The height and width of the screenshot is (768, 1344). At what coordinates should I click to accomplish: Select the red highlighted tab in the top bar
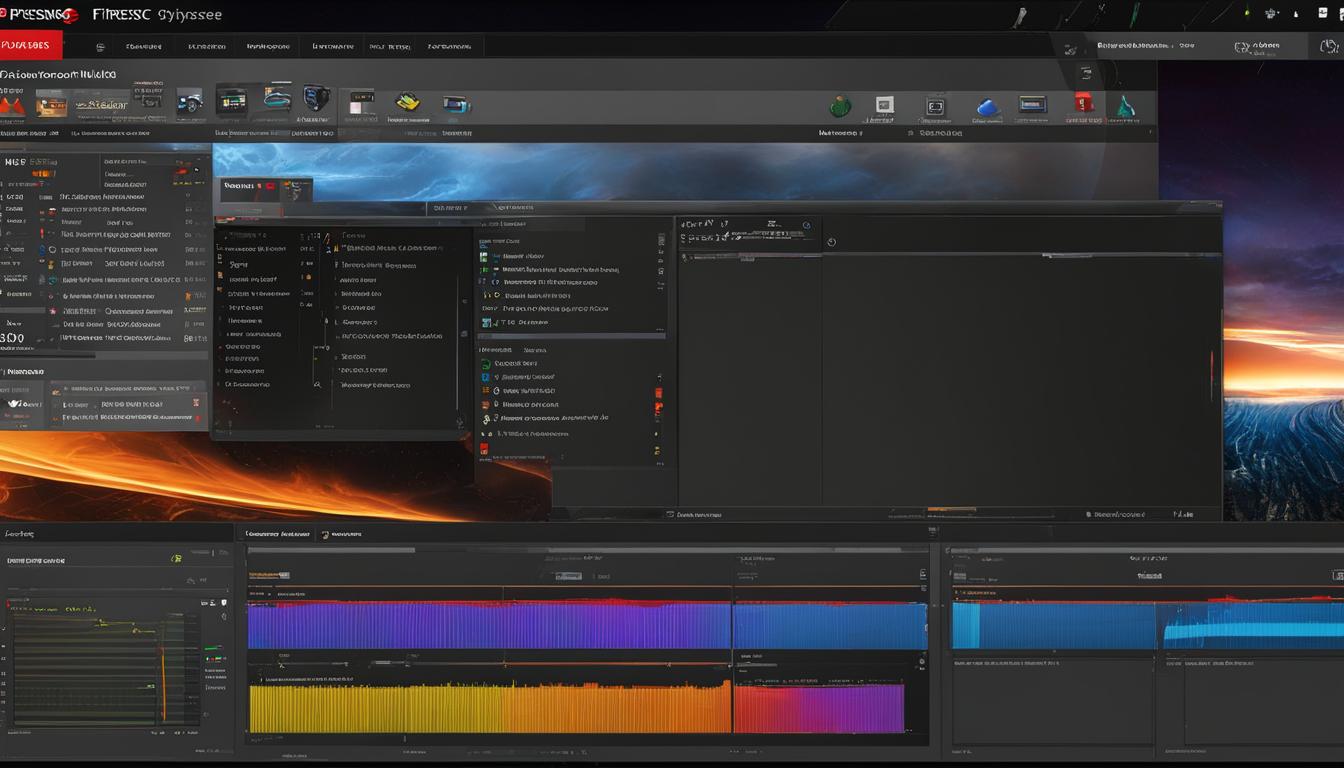tap(31, 45)
